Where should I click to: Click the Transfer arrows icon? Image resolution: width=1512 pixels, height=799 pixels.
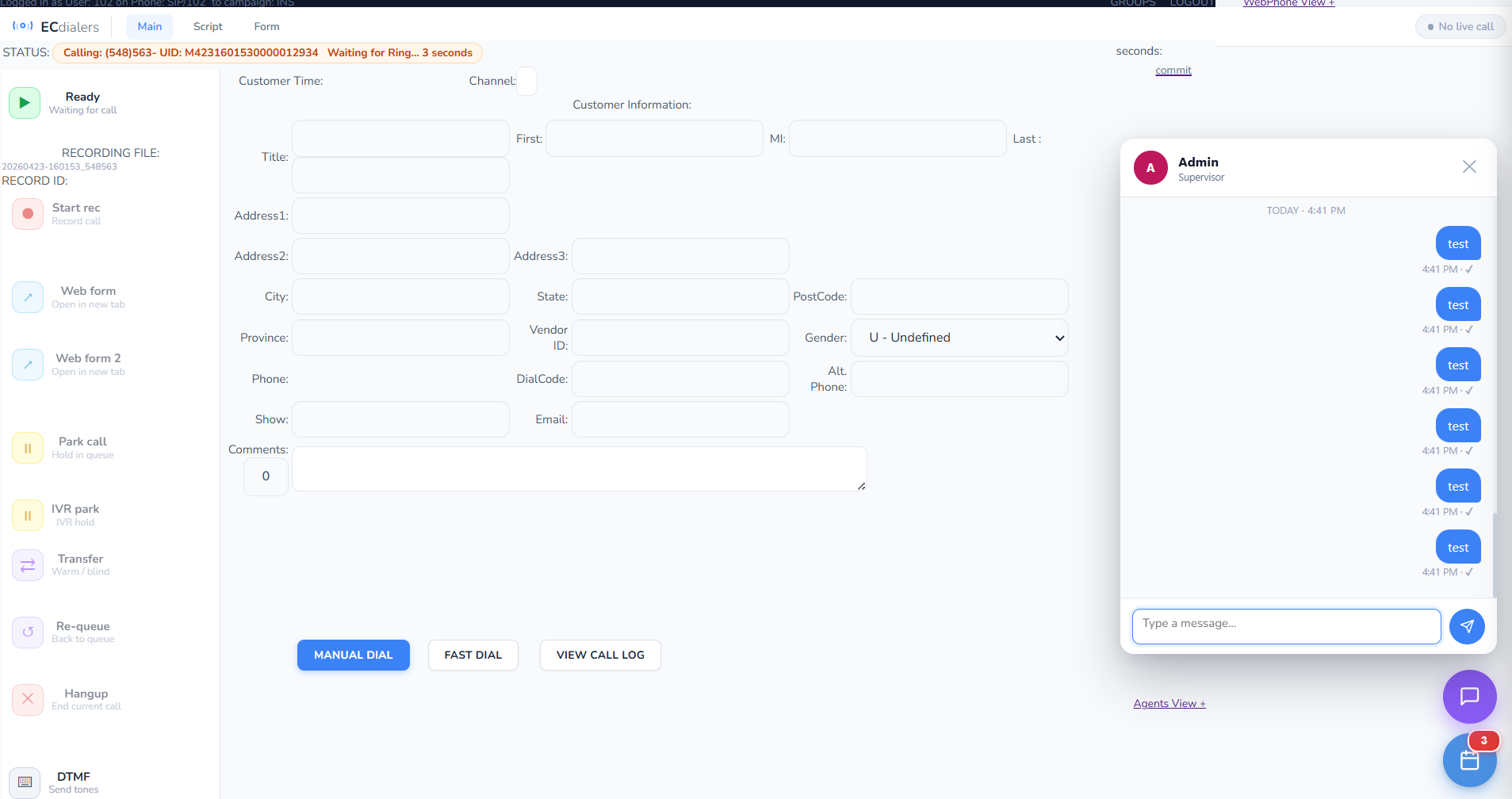28,565
